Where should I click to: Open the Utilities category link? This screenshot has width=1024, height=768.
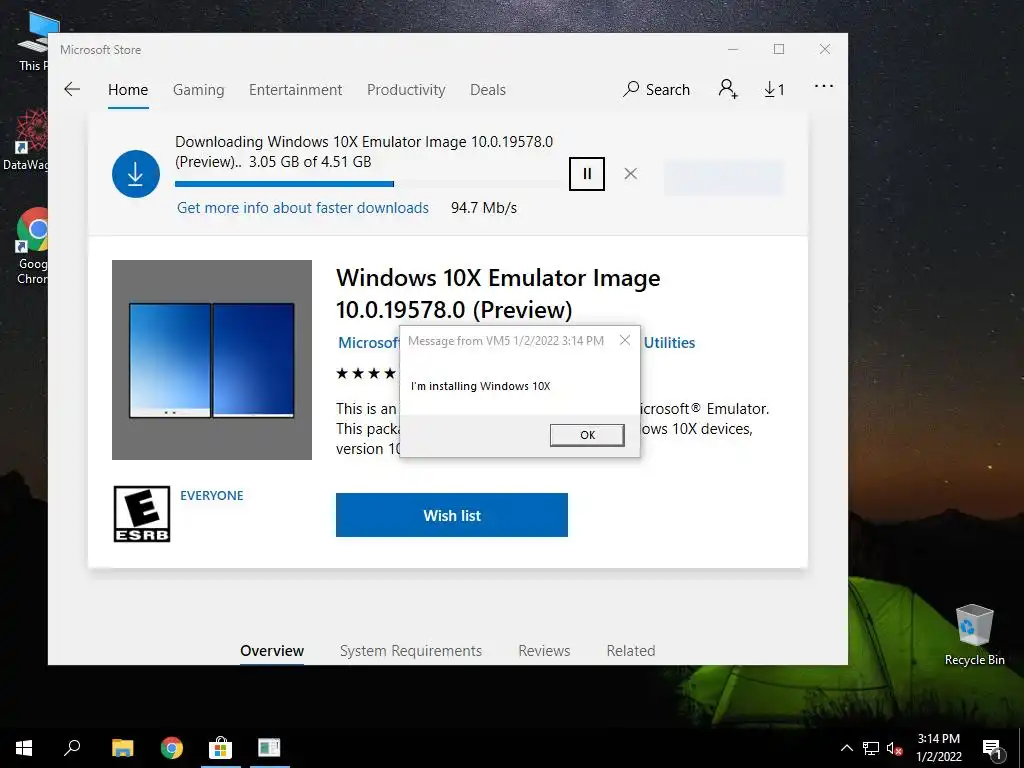click(x=669, y=343)
